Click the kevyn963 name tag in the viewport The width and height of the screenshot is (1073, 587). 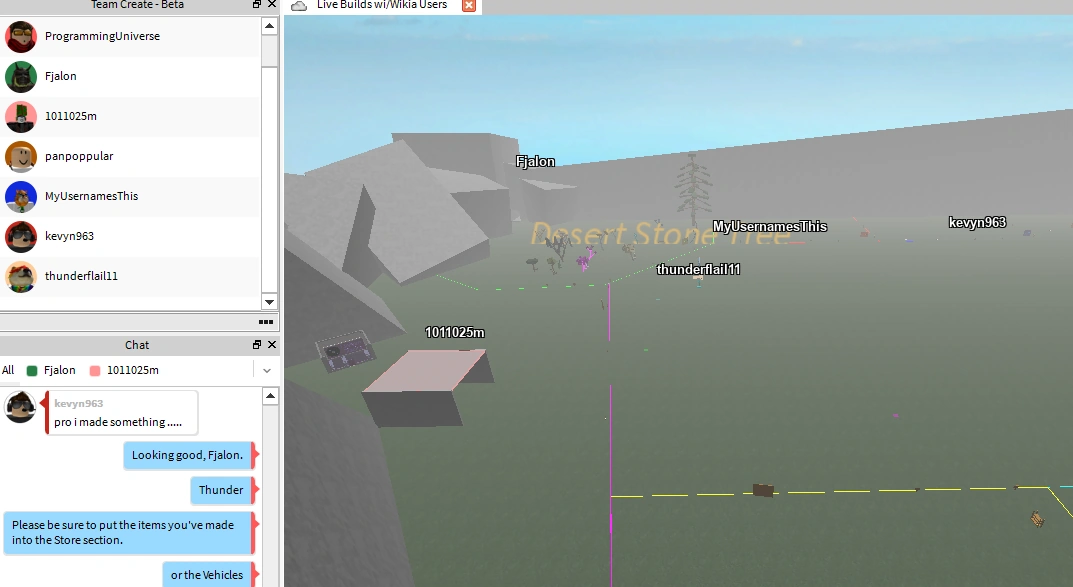point(977,223)
